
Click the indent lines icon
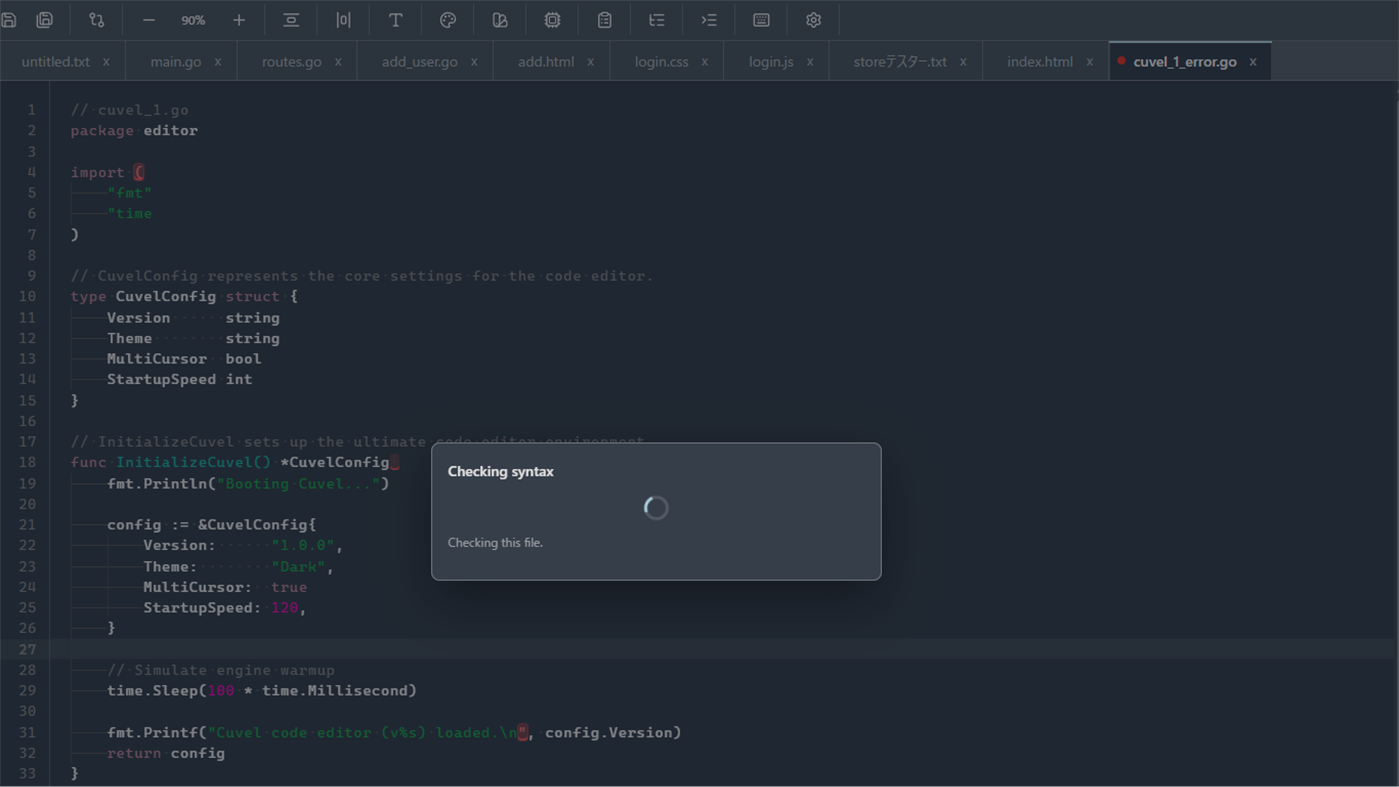point(709,20)
